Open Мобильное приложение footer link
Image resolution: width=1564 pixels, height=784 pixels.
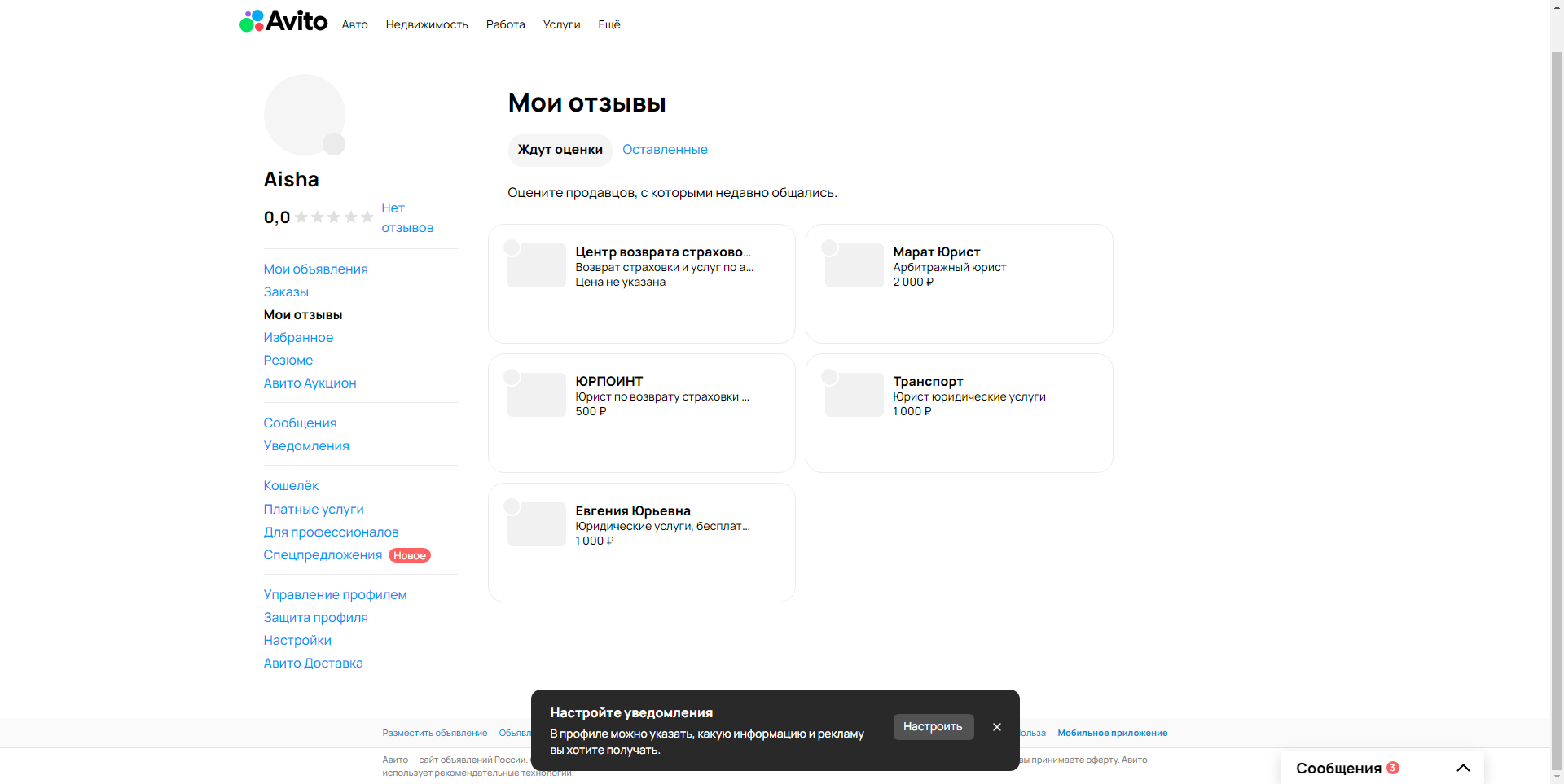[x=1112, y=734]
